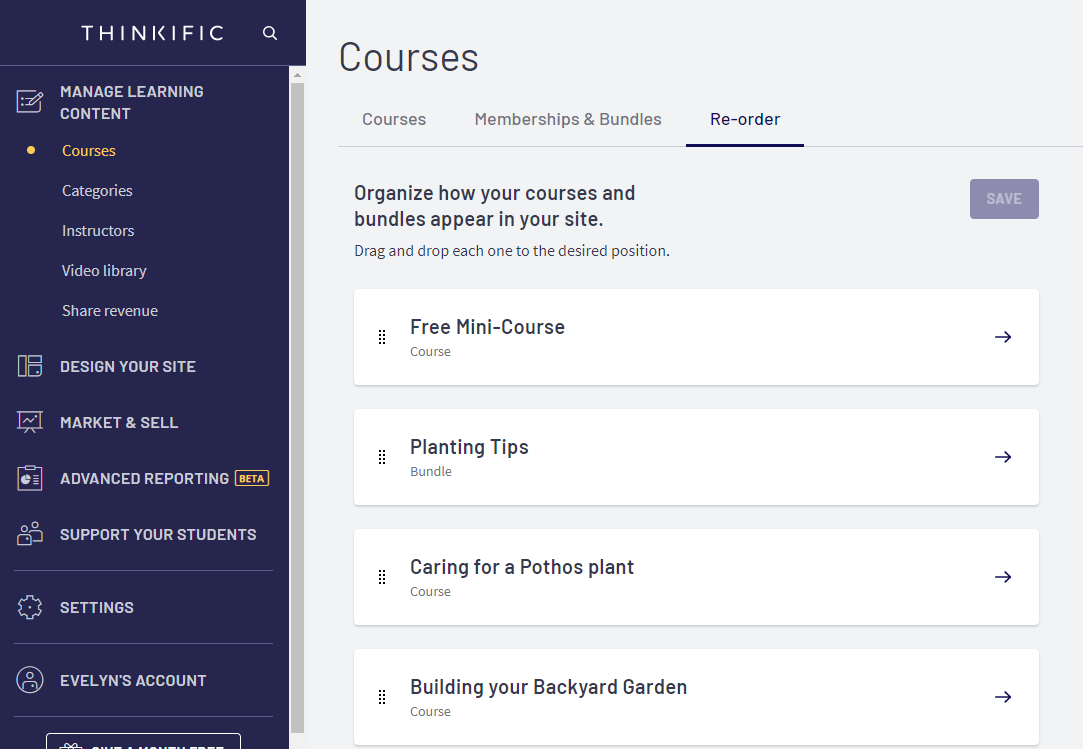
Task: Switch to Memberships & Bundles tab
Action: click(568, 120)
